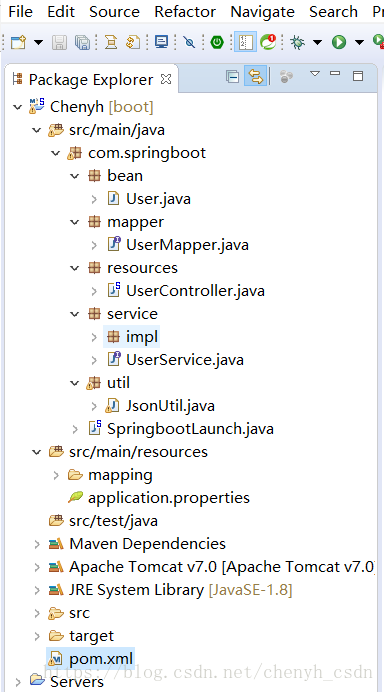The width and height of the screenshot is (384, 692).
Task: Toggle the highlighted line-numbers toolbar button
Action: 245,42
